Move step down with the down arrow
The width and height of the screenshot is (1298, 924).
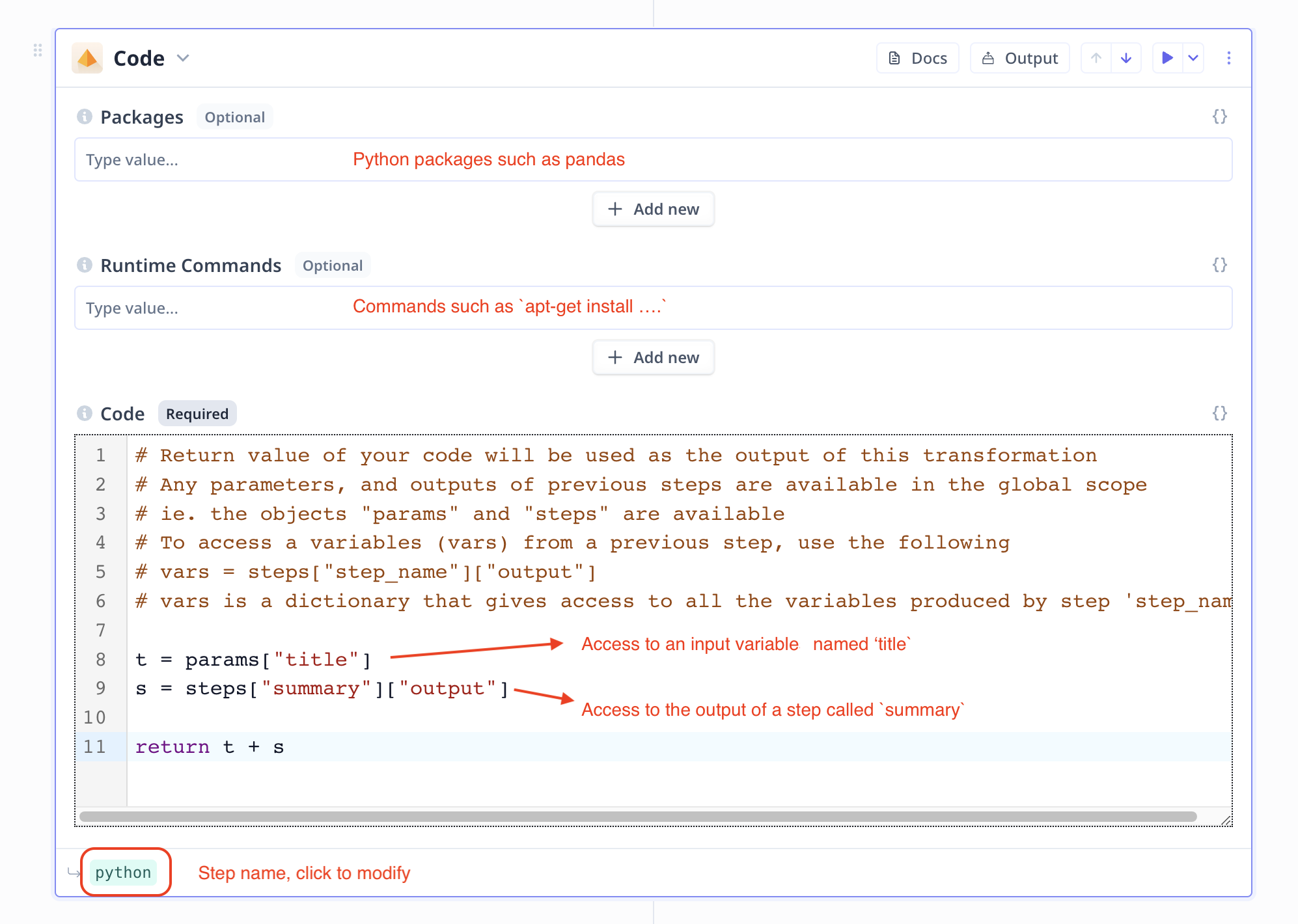[x=1126, y=58]
